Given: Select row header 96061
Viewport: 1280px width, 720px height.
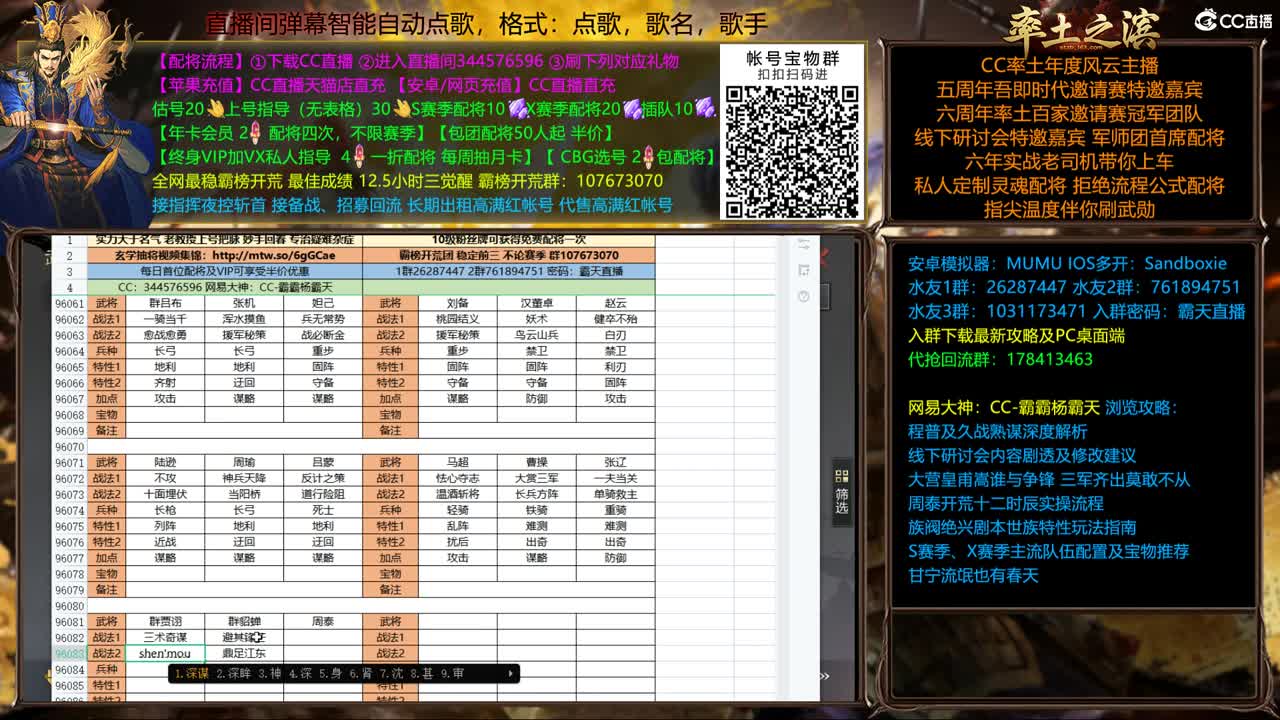Looking at the screenshot, I should click(70, 303).
